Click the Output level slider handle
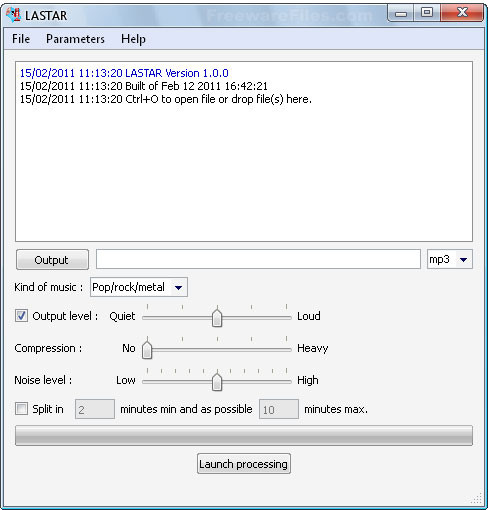488x510 pixels. tap(217, 318)
